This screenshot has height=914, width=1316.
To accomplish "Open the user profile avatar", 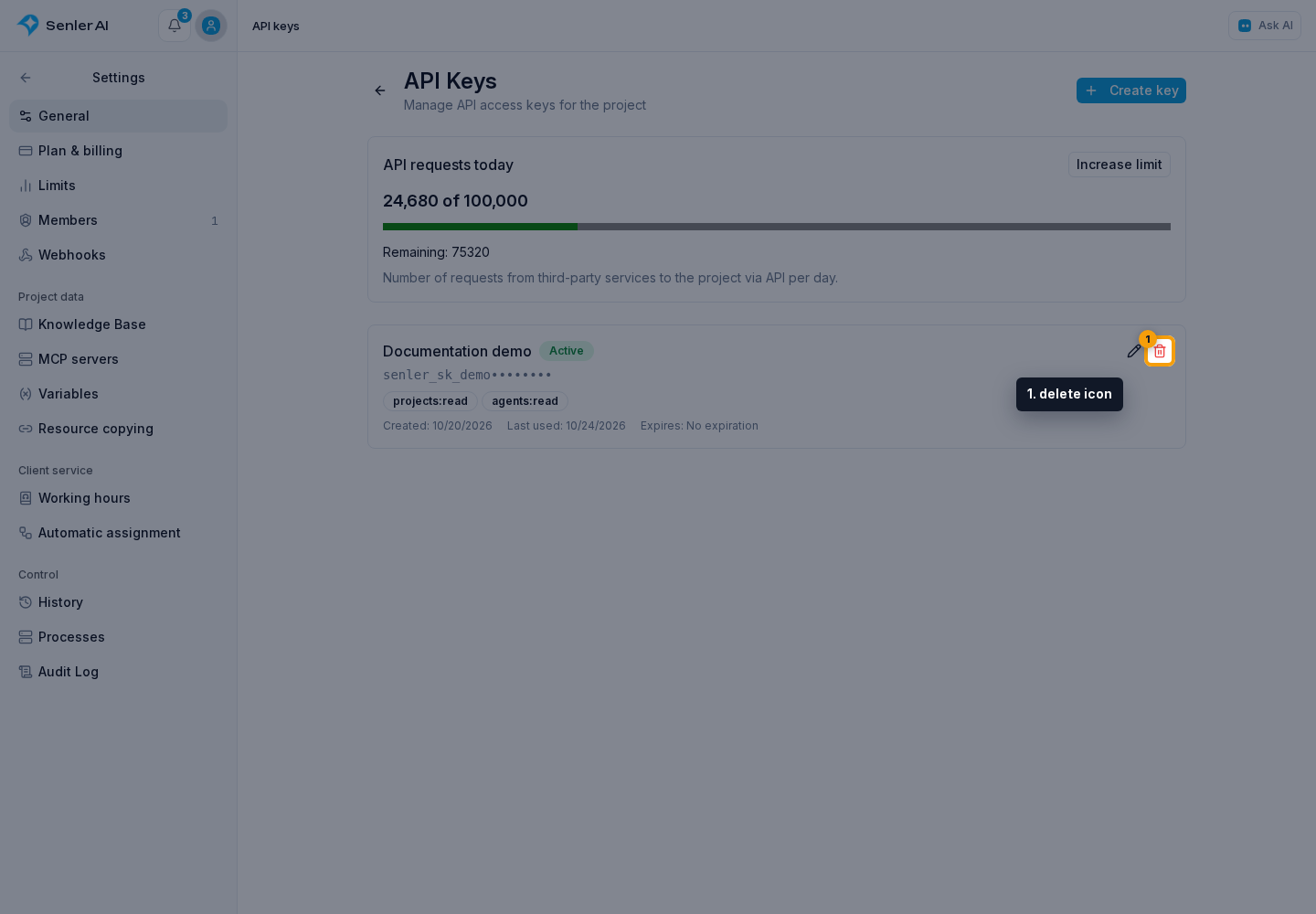I will [211, 26].
